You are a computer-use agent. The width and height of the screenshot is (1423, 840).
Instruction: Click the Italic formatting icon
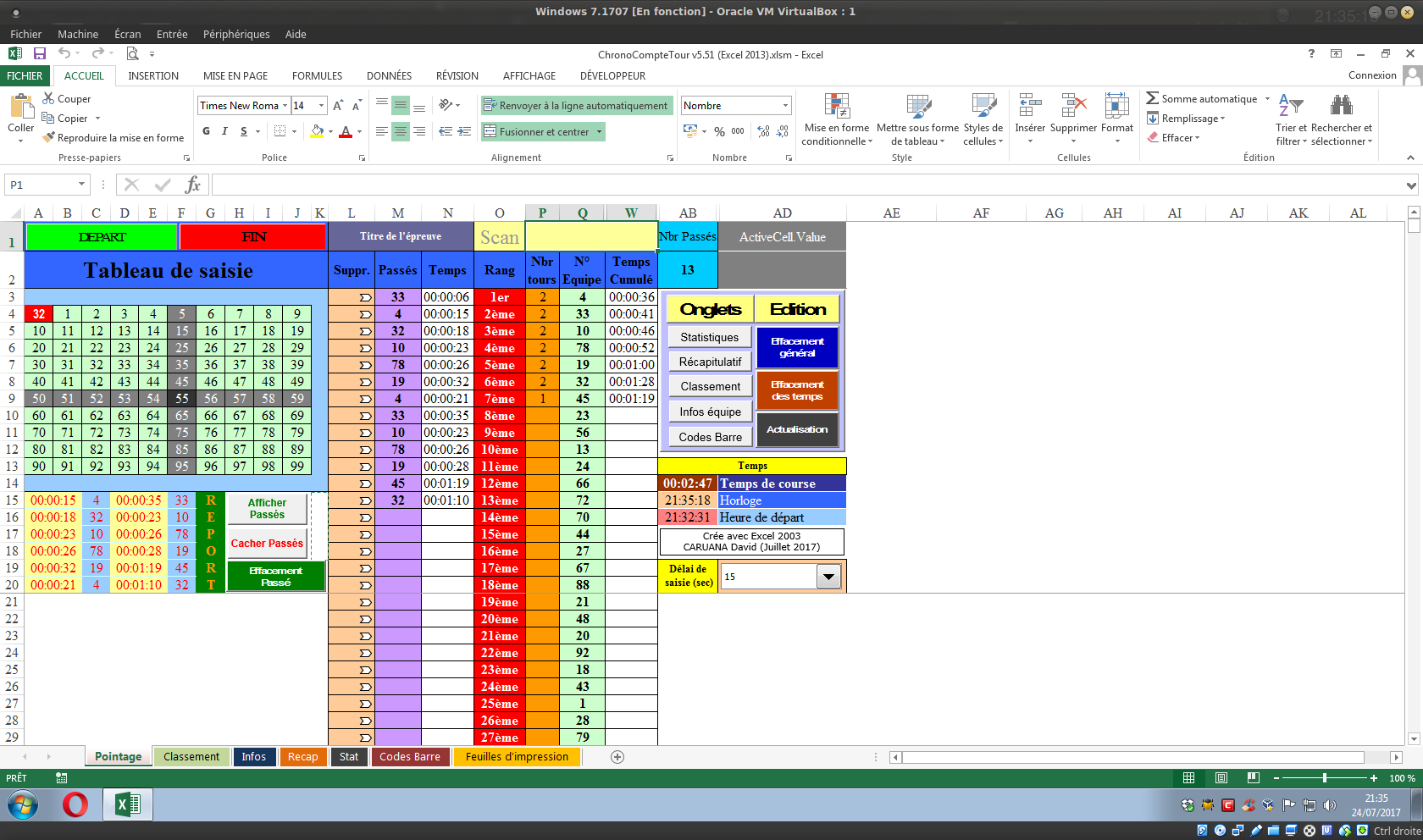tap(224, 131)
